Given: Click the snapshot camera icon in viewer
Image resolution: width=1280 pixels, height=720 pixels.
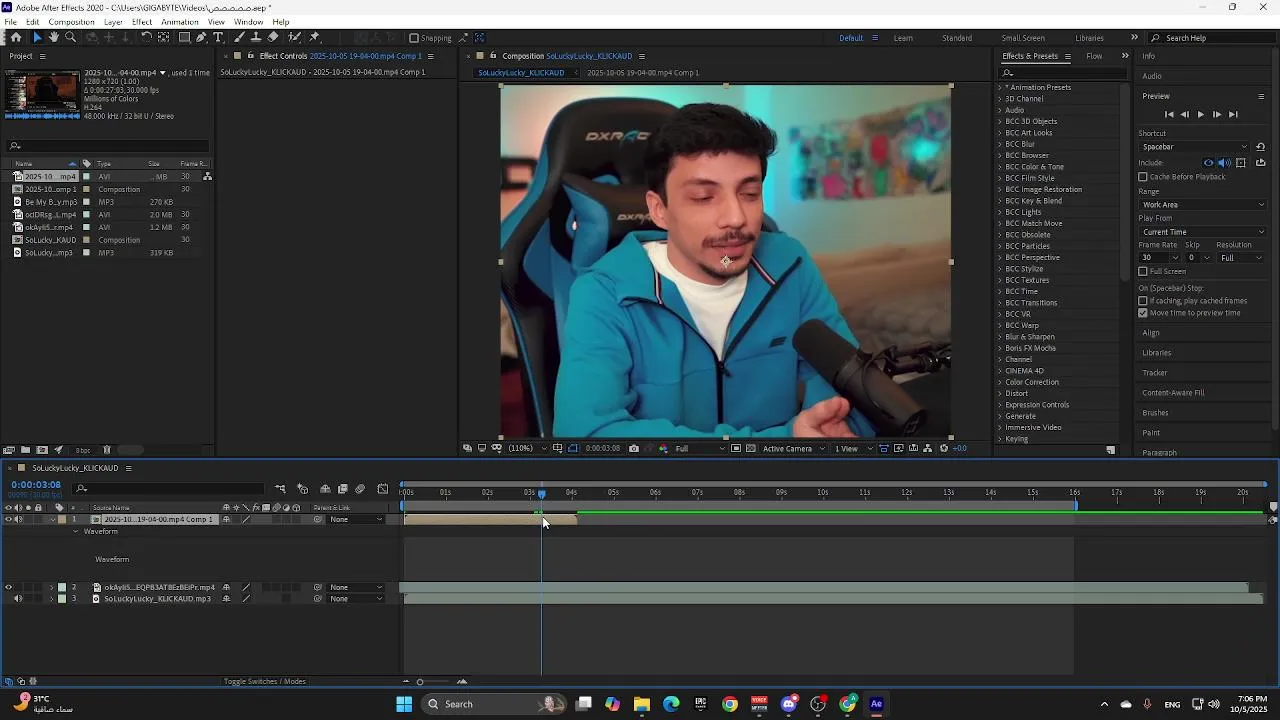Looking at the screenshot, I should point(634,448).
